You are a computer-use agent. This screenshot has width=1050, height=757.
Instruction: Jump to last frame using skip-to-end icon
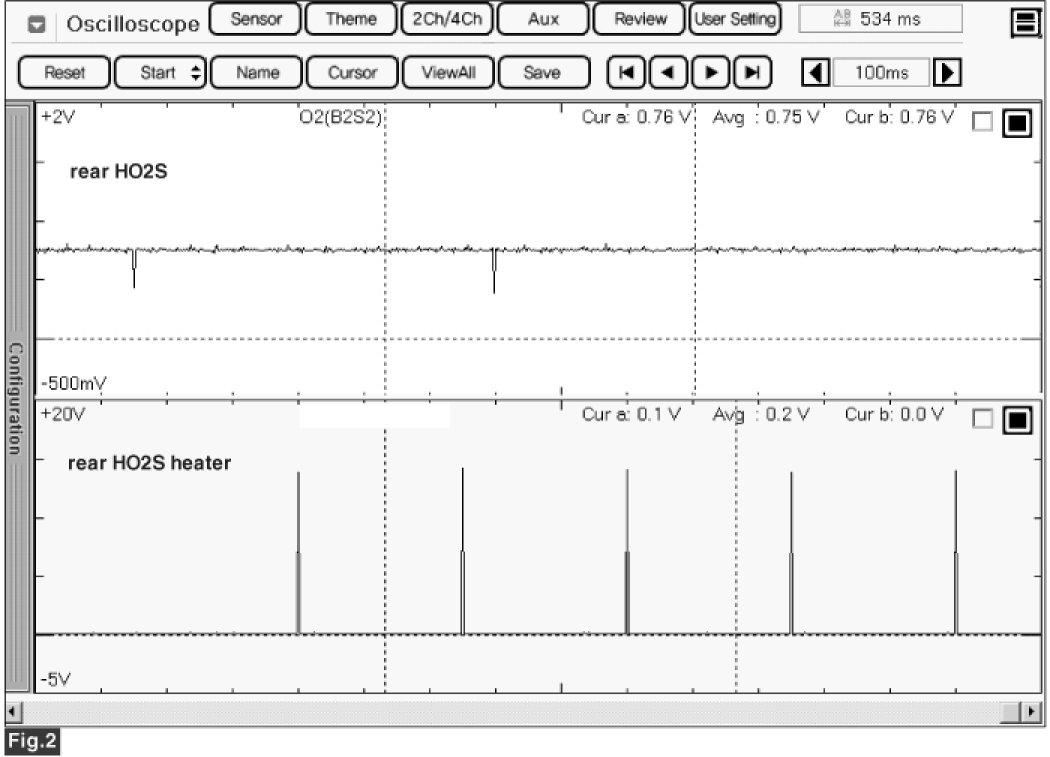pos(752,73)
